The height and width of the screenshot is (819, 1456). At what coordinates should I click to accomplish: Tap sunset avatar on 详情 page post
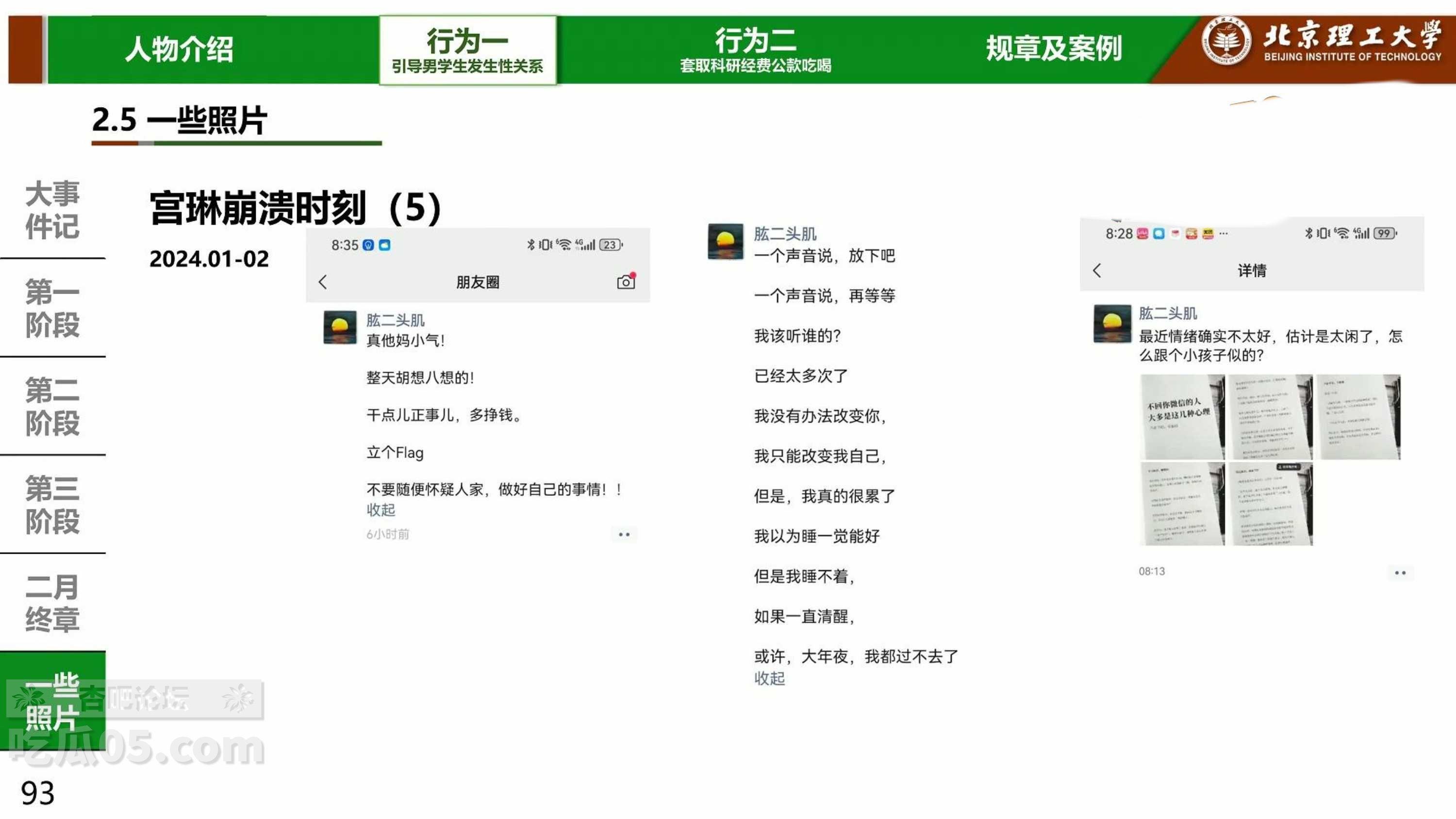pyautogui.click(x=1112, y=323)
